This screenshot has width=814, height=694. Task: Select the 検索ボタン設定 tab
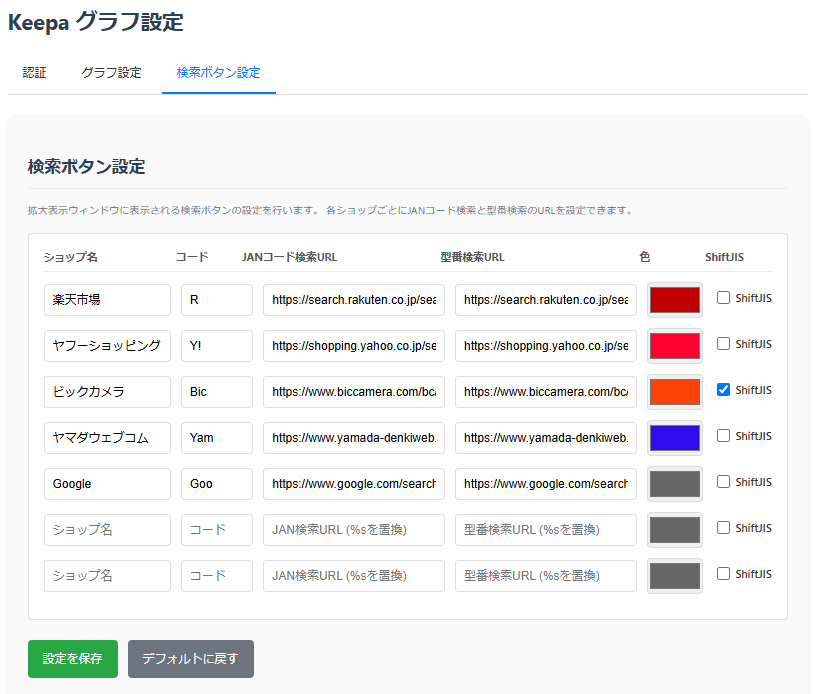click(x=219, y=73)
